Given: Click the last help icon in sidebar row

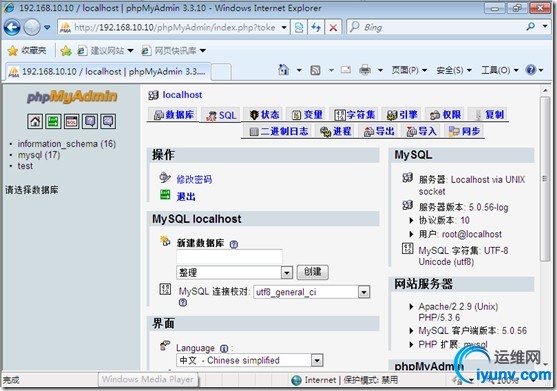Looking at the screenshot, I should [x=108, y=121].
